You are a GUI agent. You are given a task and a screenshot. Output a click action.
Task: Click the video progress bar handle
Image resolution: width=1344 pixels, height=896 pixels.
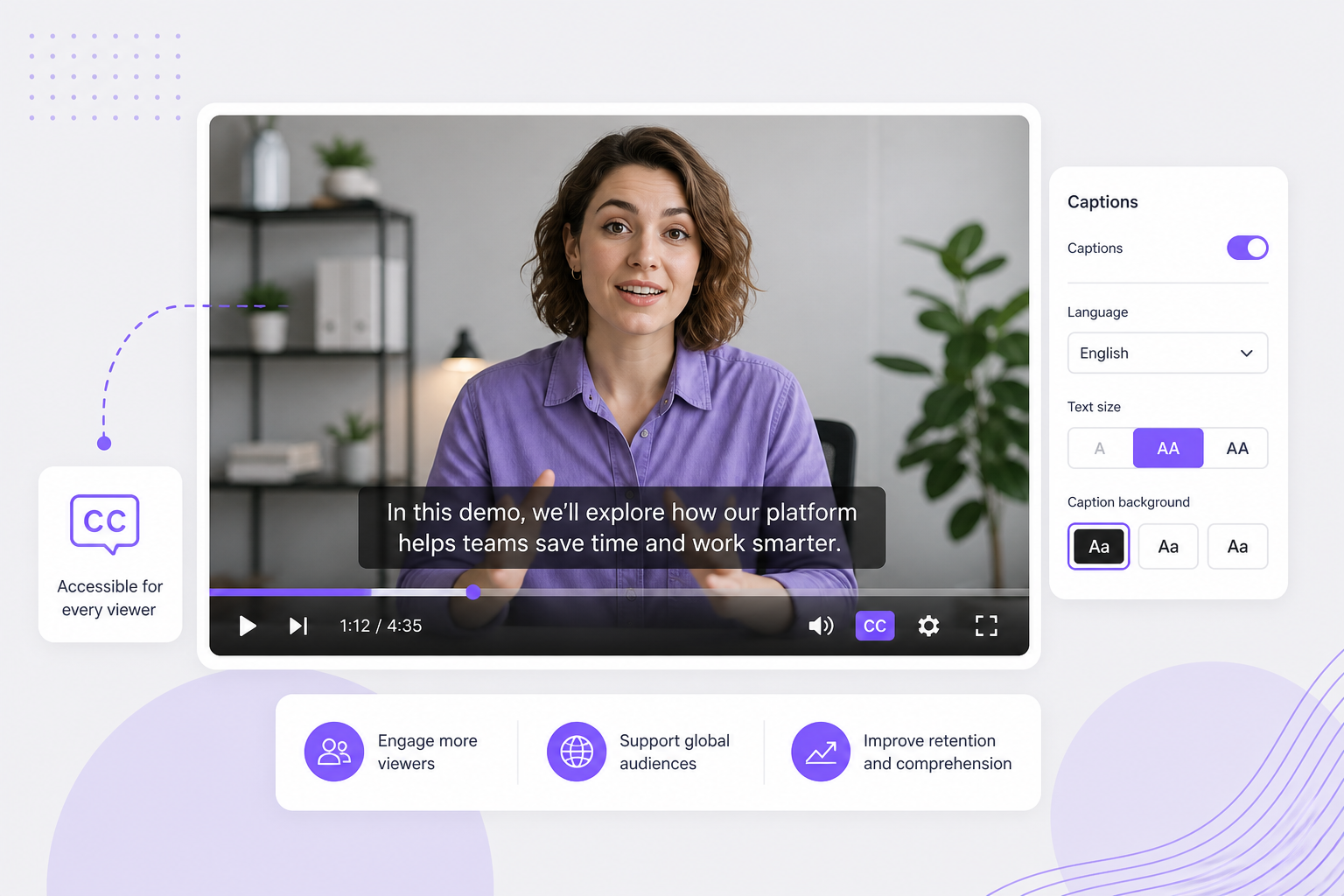point(473,592)
